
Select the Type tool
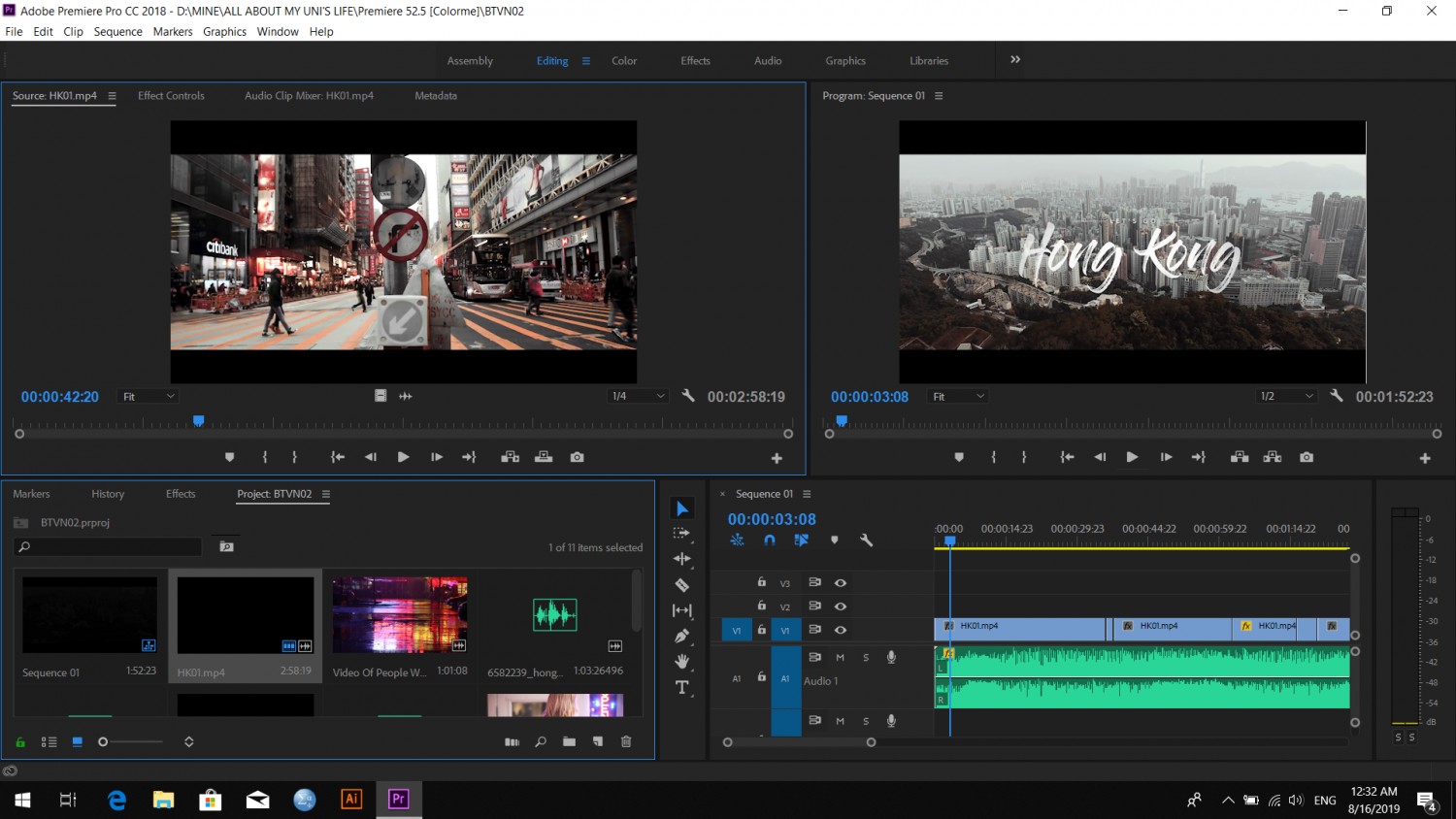click(x=682, y=688)
